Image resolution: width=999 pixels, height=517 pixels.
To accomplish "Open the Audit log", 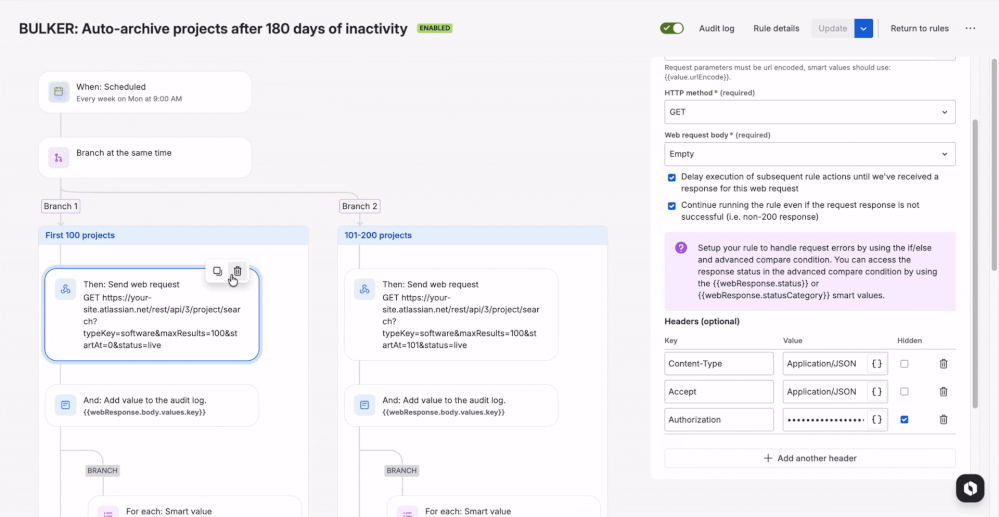I will tap(717, 28).
